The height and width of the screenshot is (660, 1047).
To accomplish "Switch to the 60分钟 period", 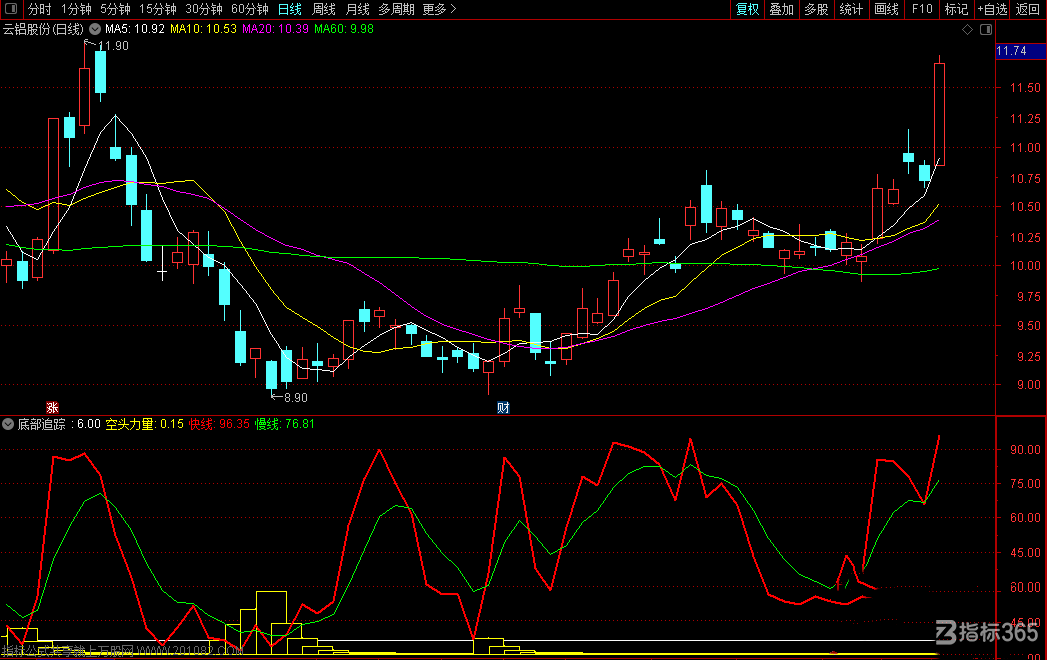I will 250,9.
